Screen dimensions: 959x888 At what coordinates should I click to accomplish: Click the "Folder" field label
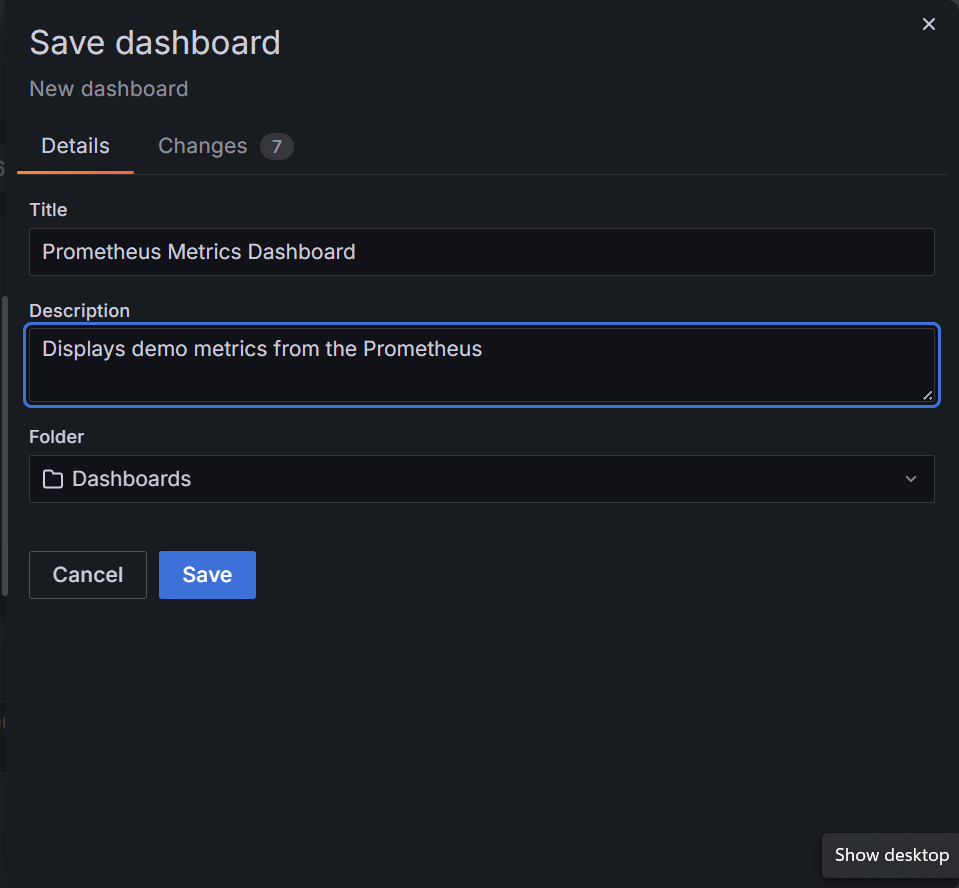click(x=57, y=437)
